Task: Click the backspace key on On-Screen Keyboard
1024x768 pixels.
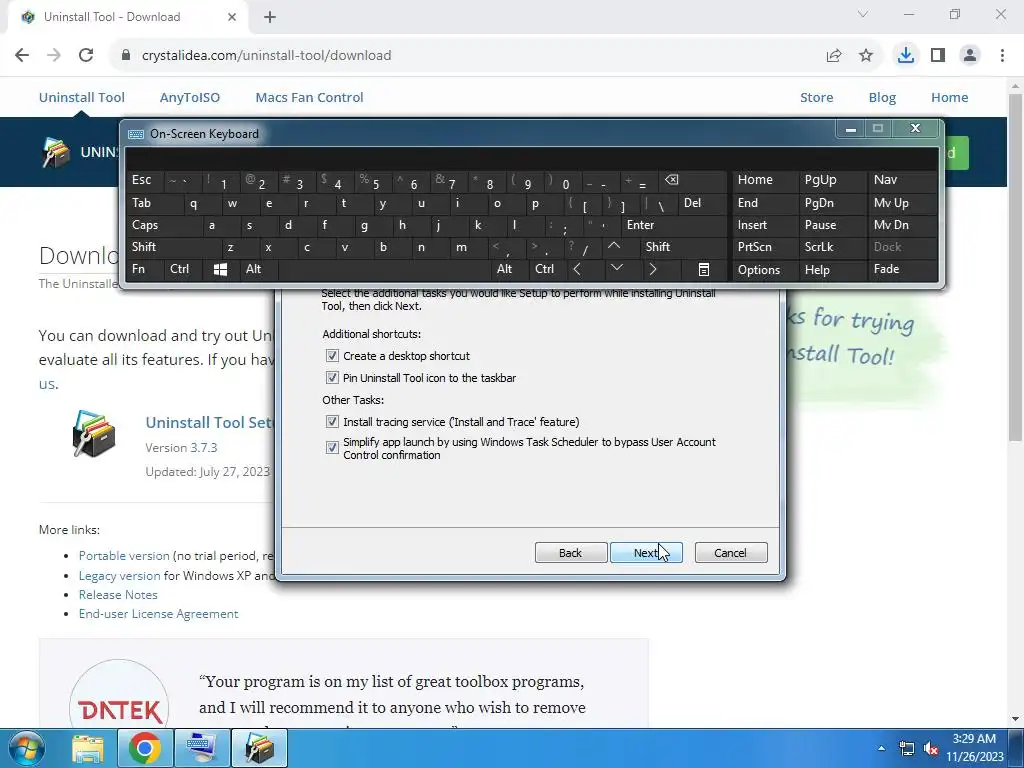Action: [x=672, y=180]
